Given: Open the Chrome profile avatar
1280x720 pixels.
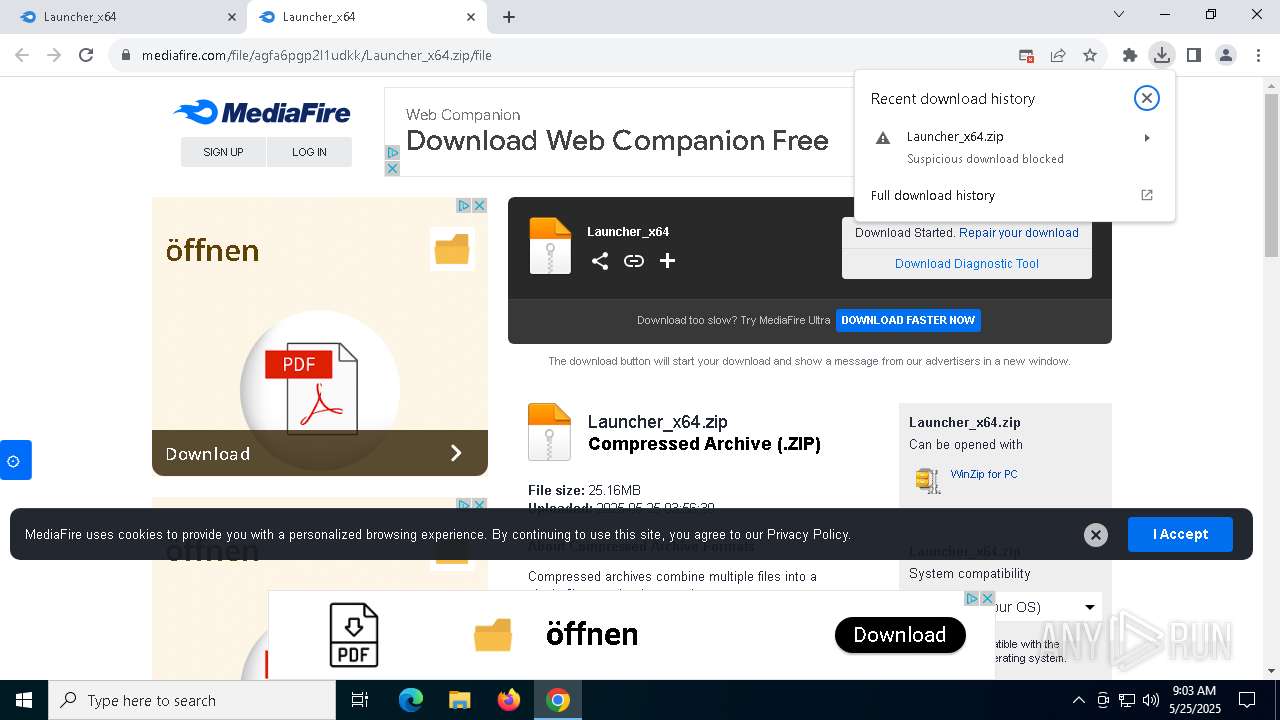Looking at the screenshot, I should (1226, 55).
